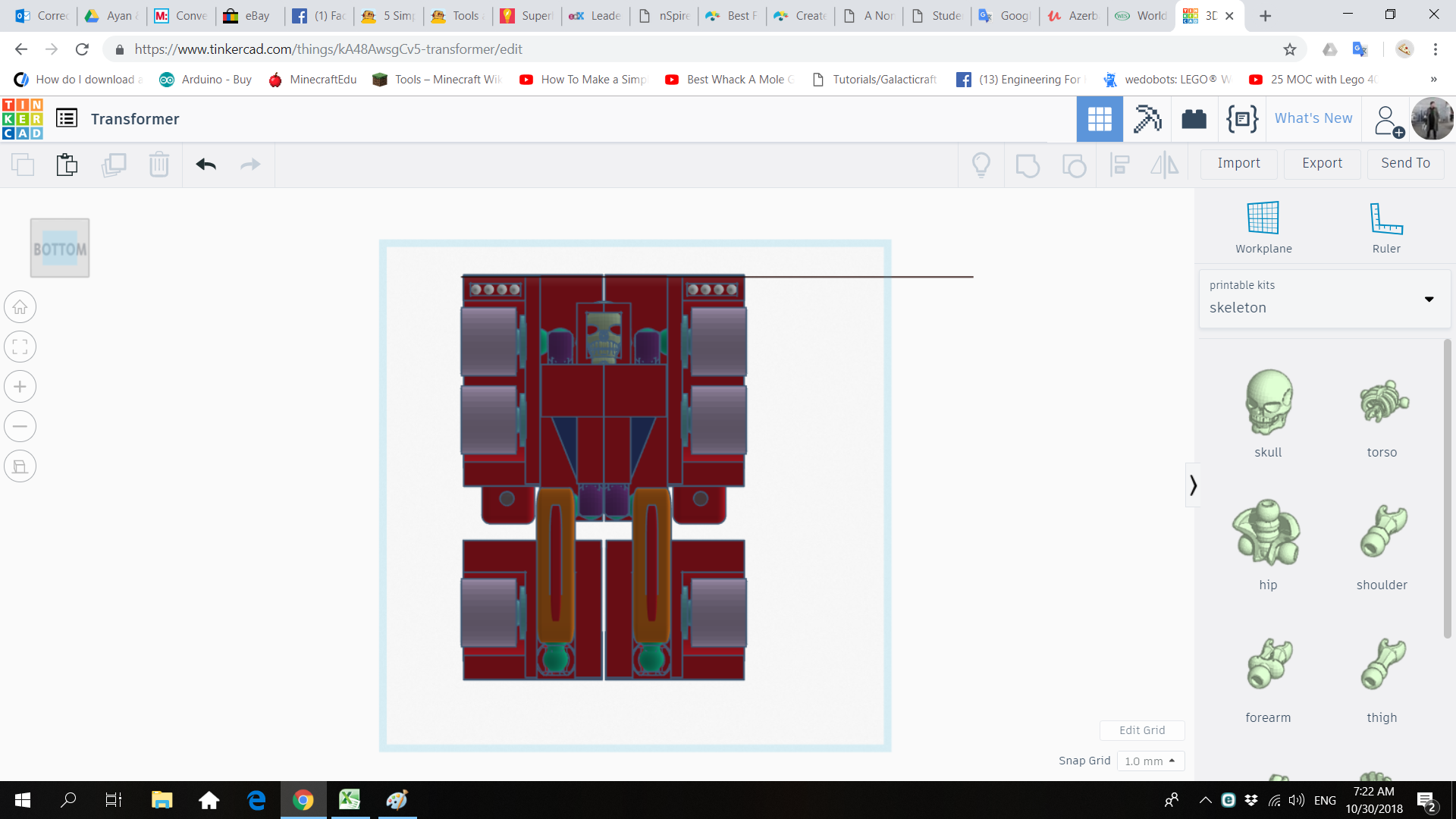1456x819 pixels.
Task: Open the Snap Grid 1.0 mm dropdown
Action: [x=1150, y=761]
